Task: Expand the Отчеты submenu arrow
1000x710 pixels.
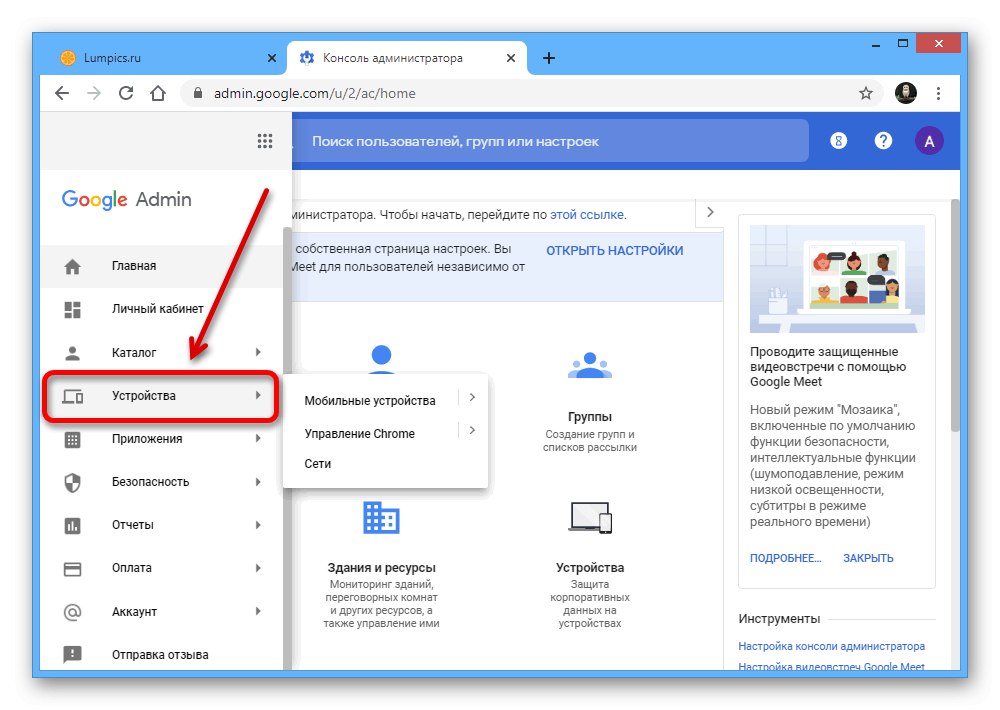Action: tap(258, 525)
